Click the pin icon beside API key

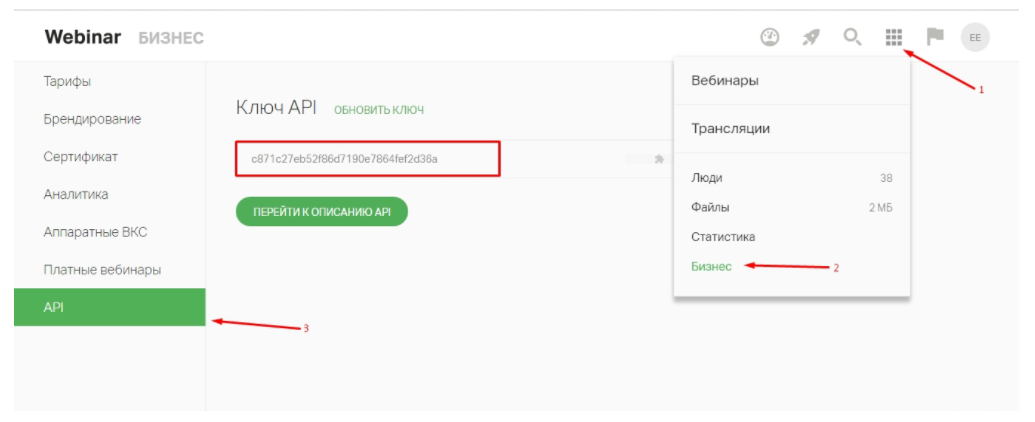(659, 159)
